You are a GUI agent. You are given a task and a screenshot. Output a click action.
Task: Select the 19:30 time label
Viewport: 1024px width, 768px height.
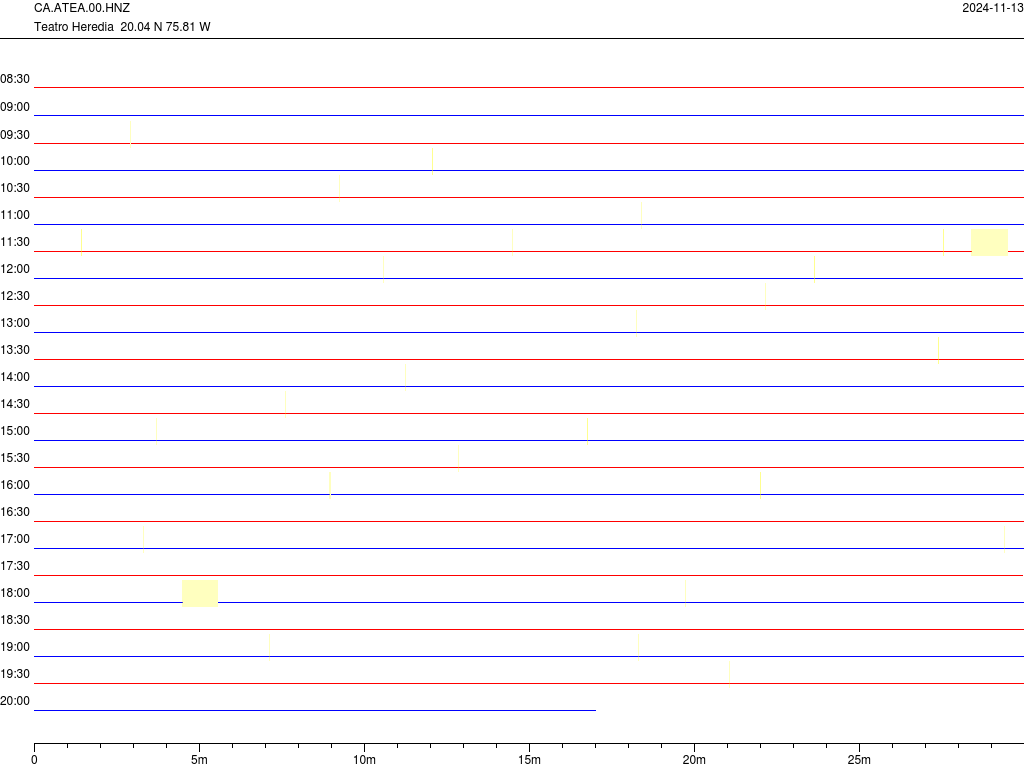tap(15, 674)
